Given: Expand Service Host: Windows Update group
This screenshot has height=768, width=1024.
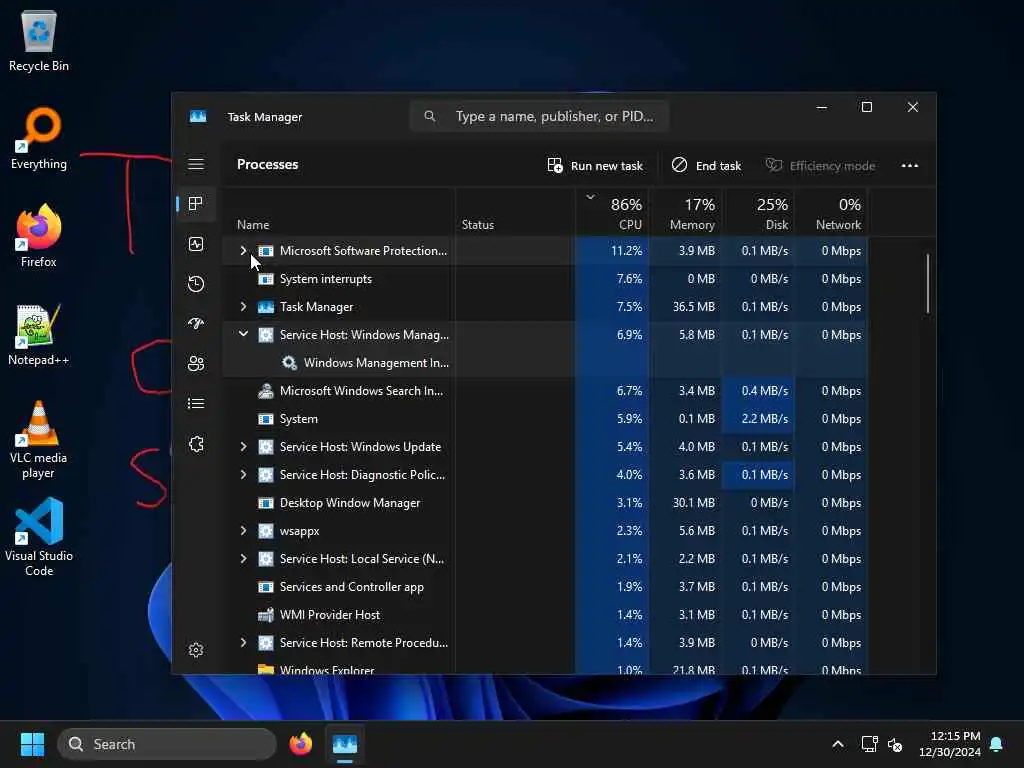Looking at the screenshot, I should click(243, 447).
